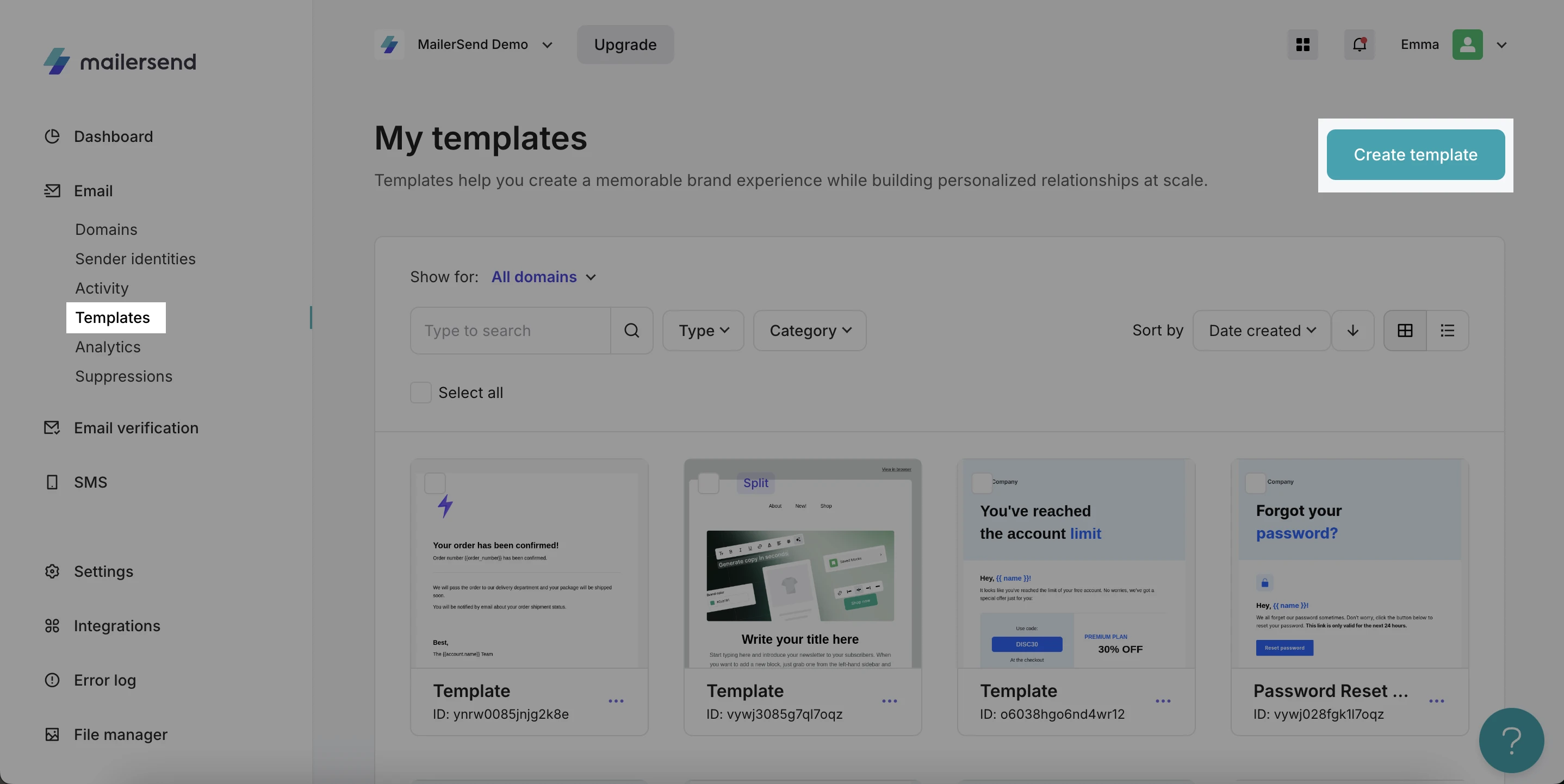Open Sender identities menu item
Viewport: 1564px width, 784px height.
point(135,259)
